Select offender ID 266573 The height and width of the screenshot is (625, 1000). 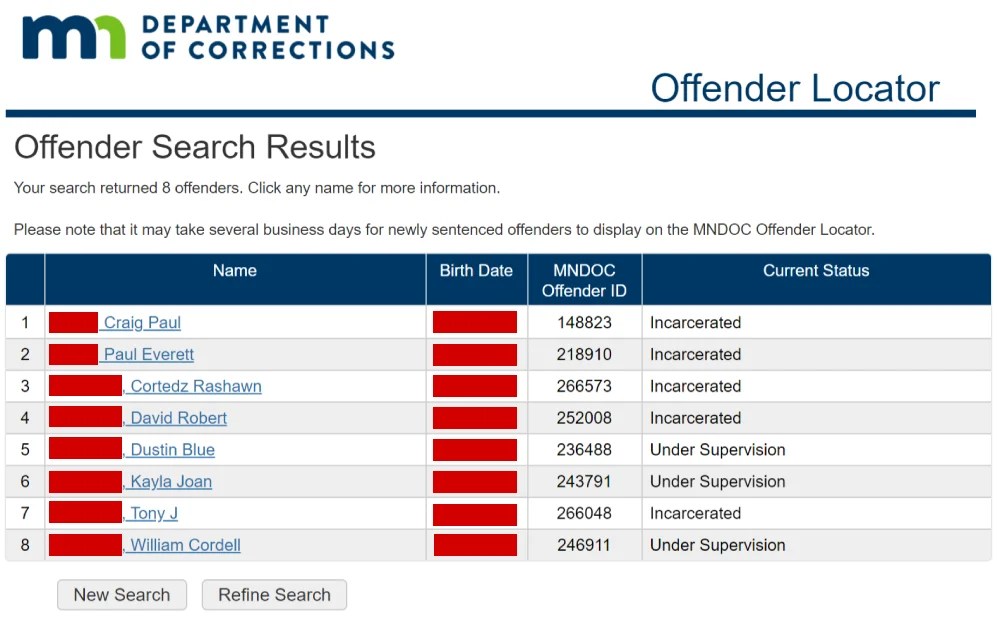pos(584,386)
